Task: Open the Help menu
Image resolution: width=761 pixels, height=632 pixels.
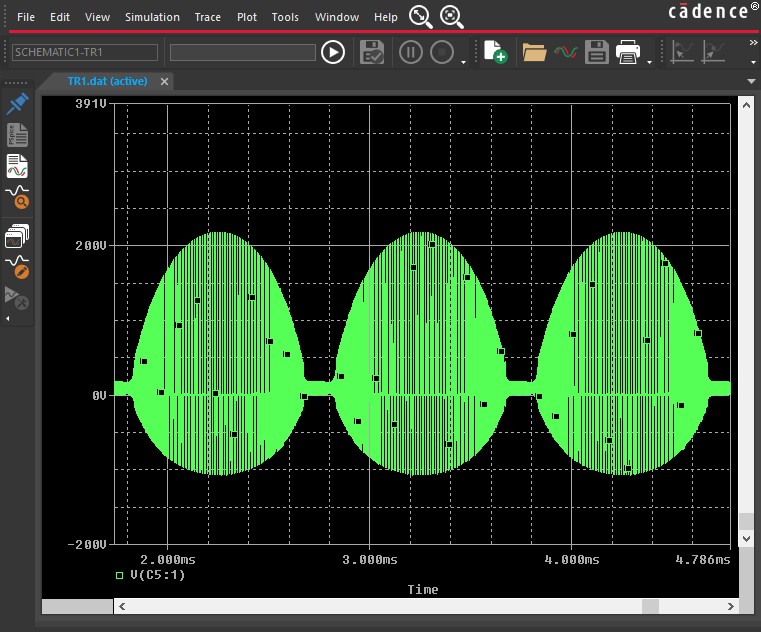Action: 386,17
